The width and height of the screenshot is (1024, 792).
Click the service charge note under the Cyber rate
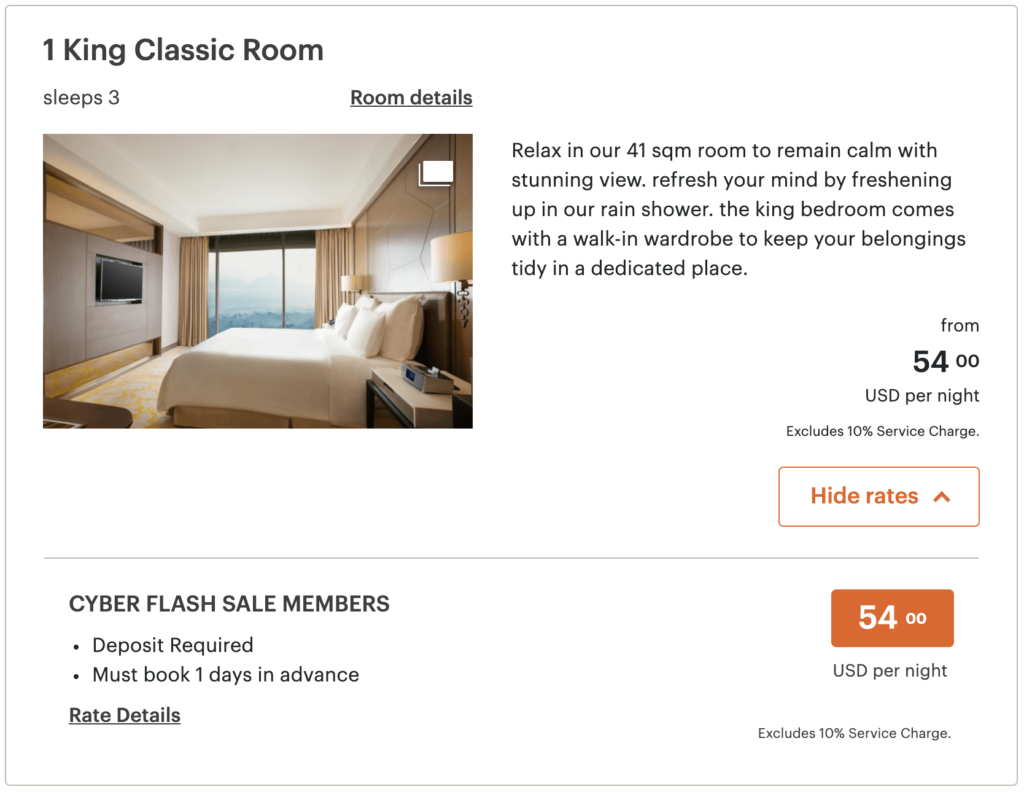(x=854, y=733)
